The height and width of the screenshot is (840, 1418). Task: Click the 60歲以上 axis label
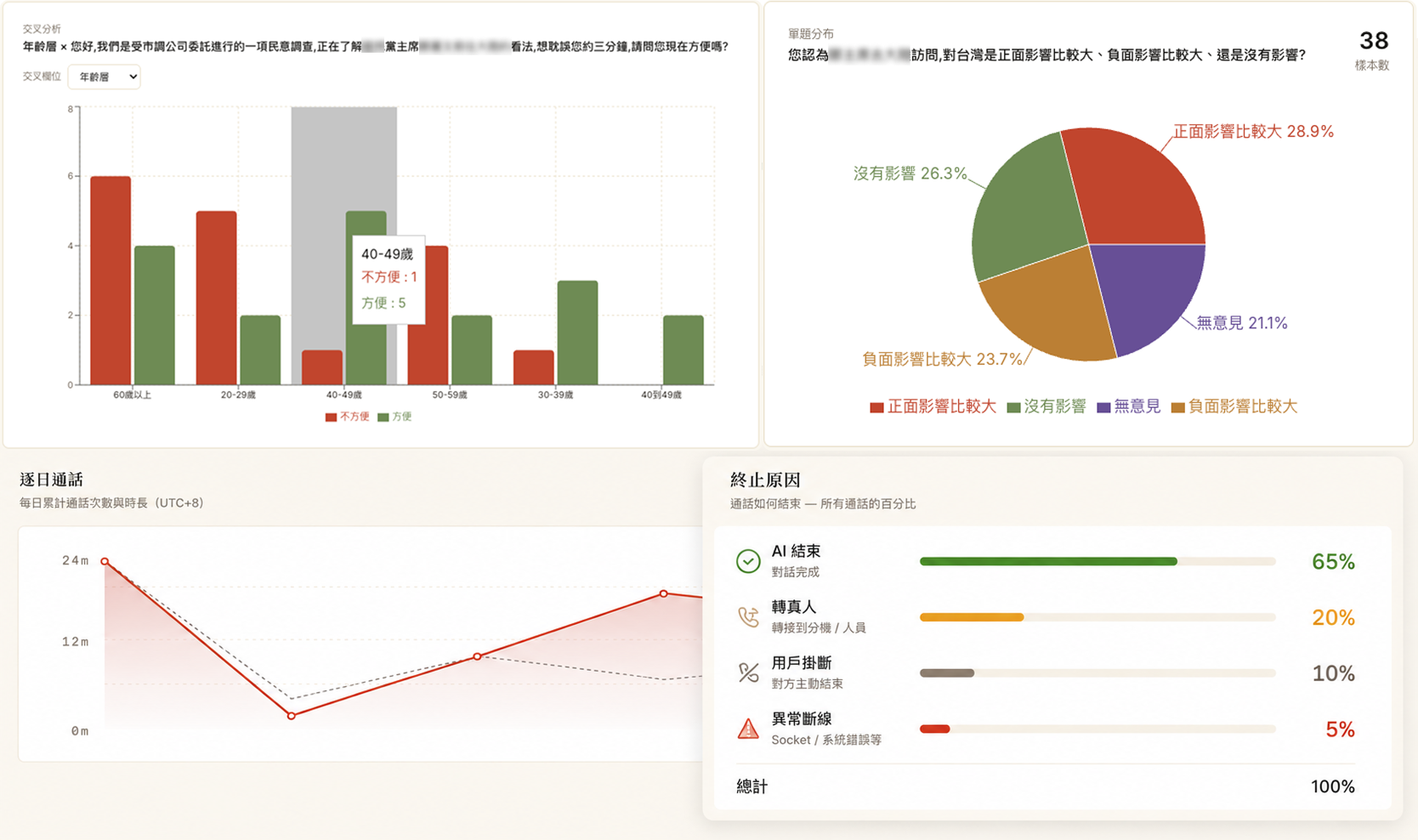133,394
